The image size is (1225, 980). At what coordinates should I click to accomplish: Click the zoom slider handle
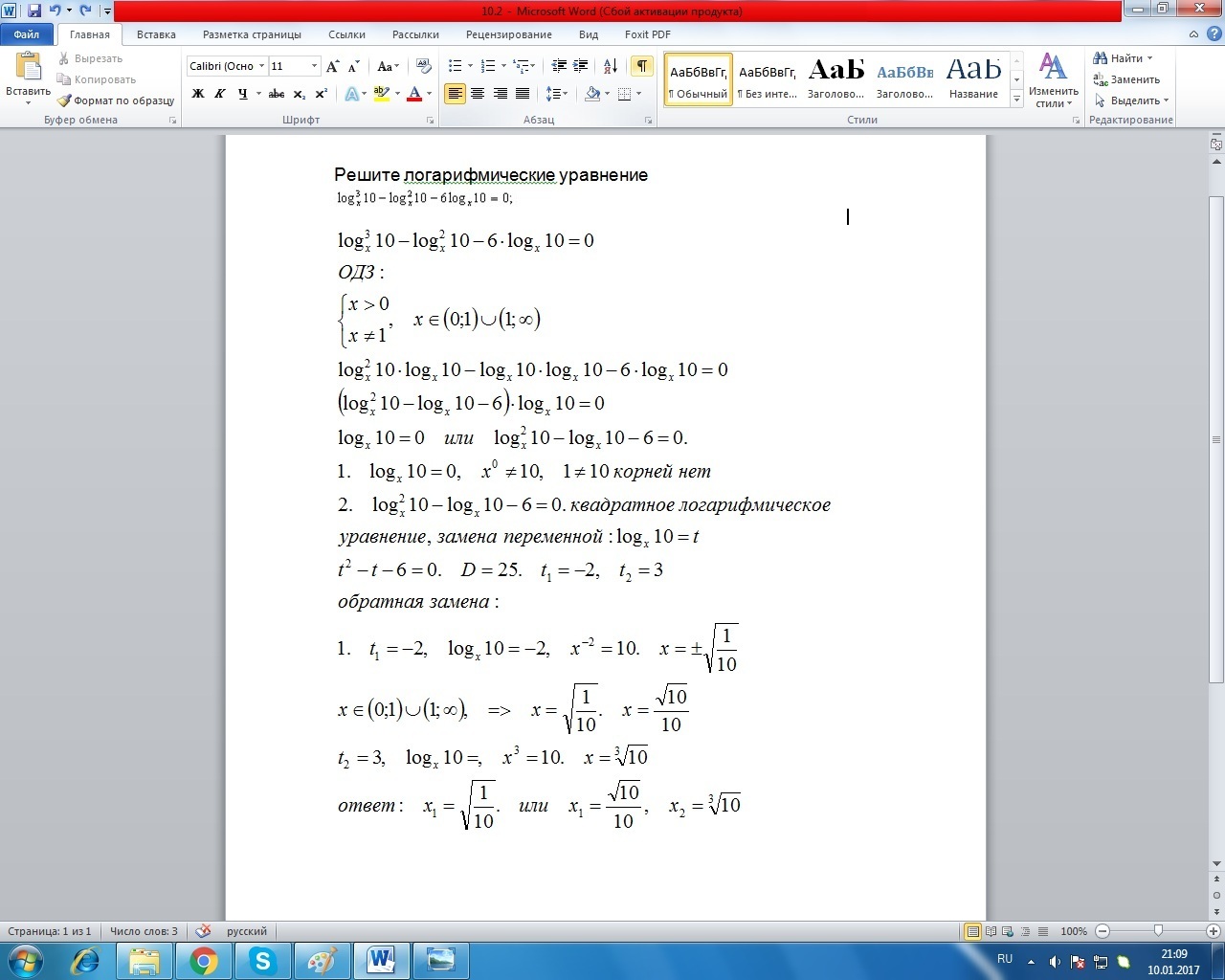pos(1158,931)
